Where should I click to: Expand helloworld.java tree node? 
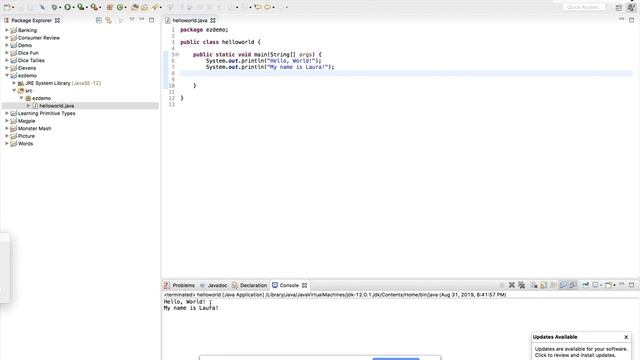tap(29, 106)
